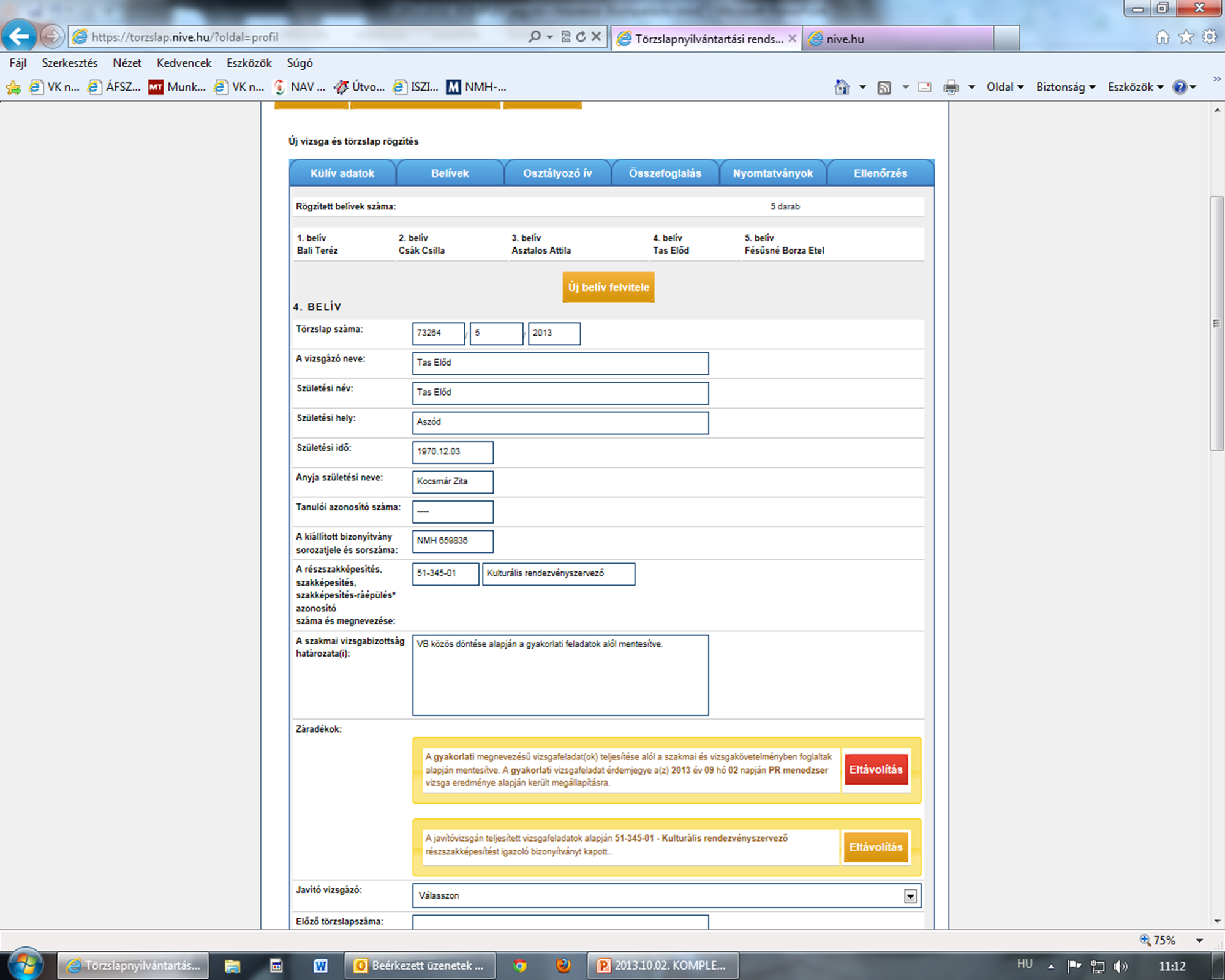
Task: Click the red Eltávolítás button
Action: 876,769
